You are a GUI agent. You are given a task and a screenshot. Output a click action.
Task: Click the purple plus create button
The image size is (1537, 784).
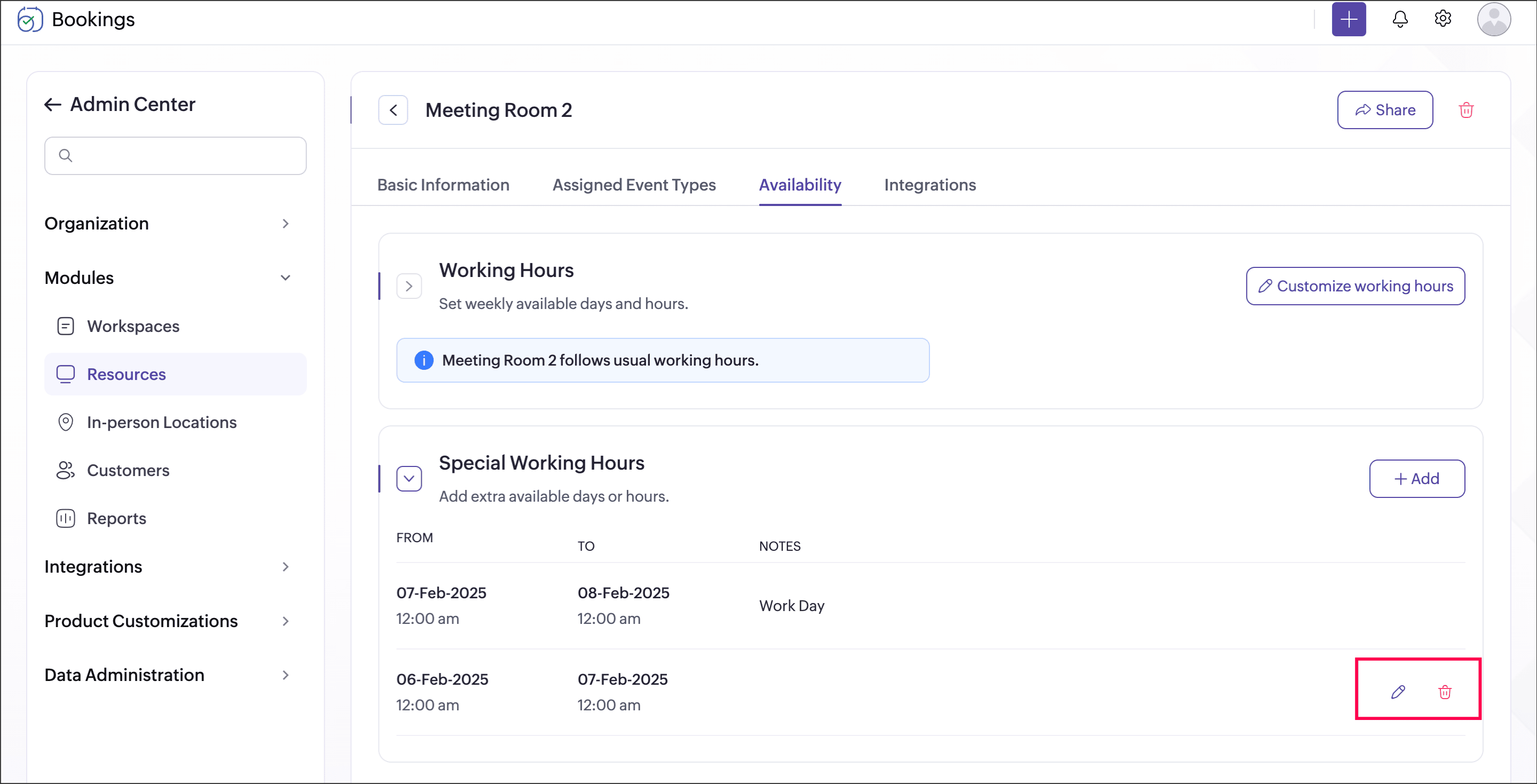point(1349,20)
